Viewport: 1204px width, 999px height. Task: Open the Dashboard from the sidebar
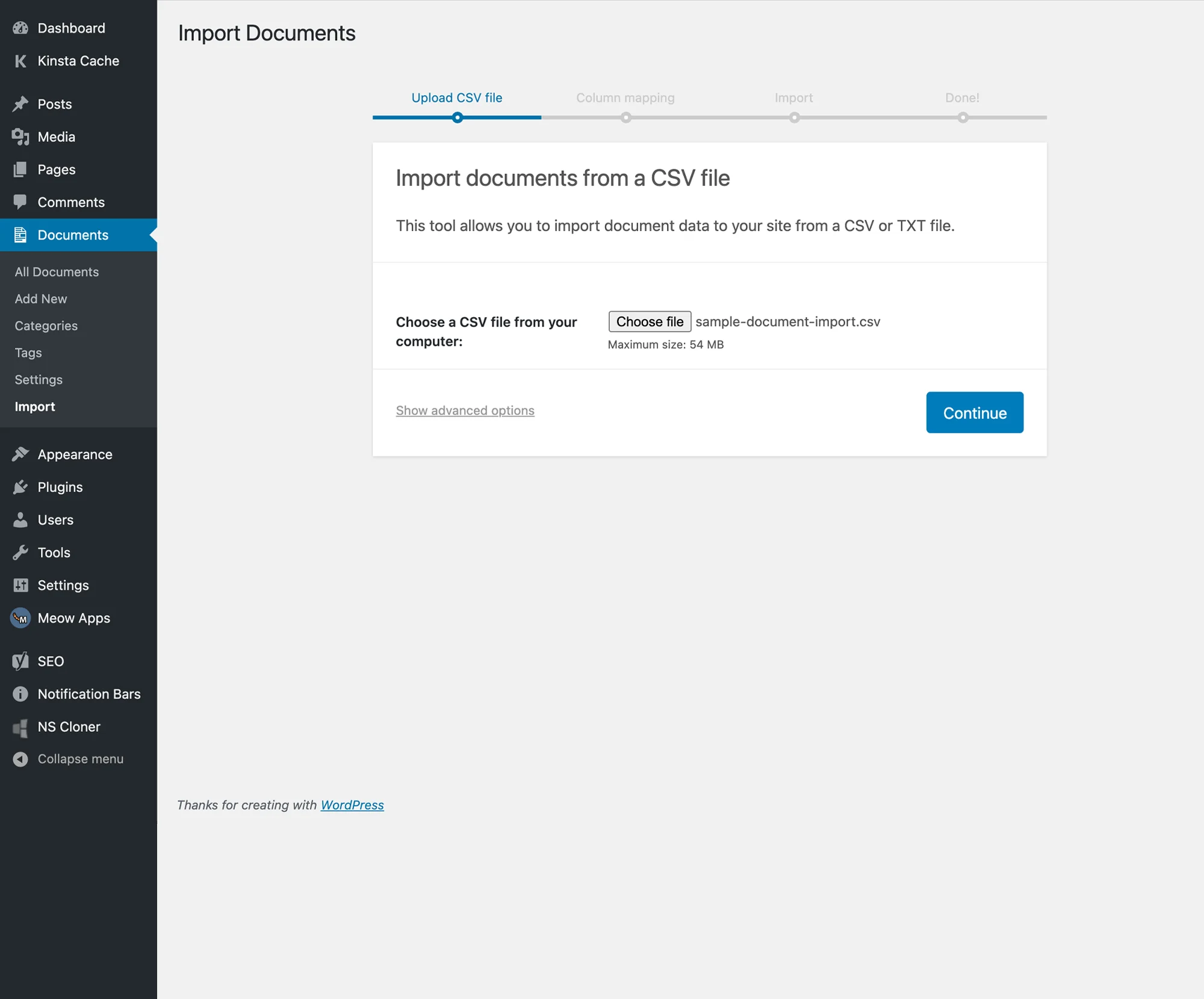tap(70, 28)
